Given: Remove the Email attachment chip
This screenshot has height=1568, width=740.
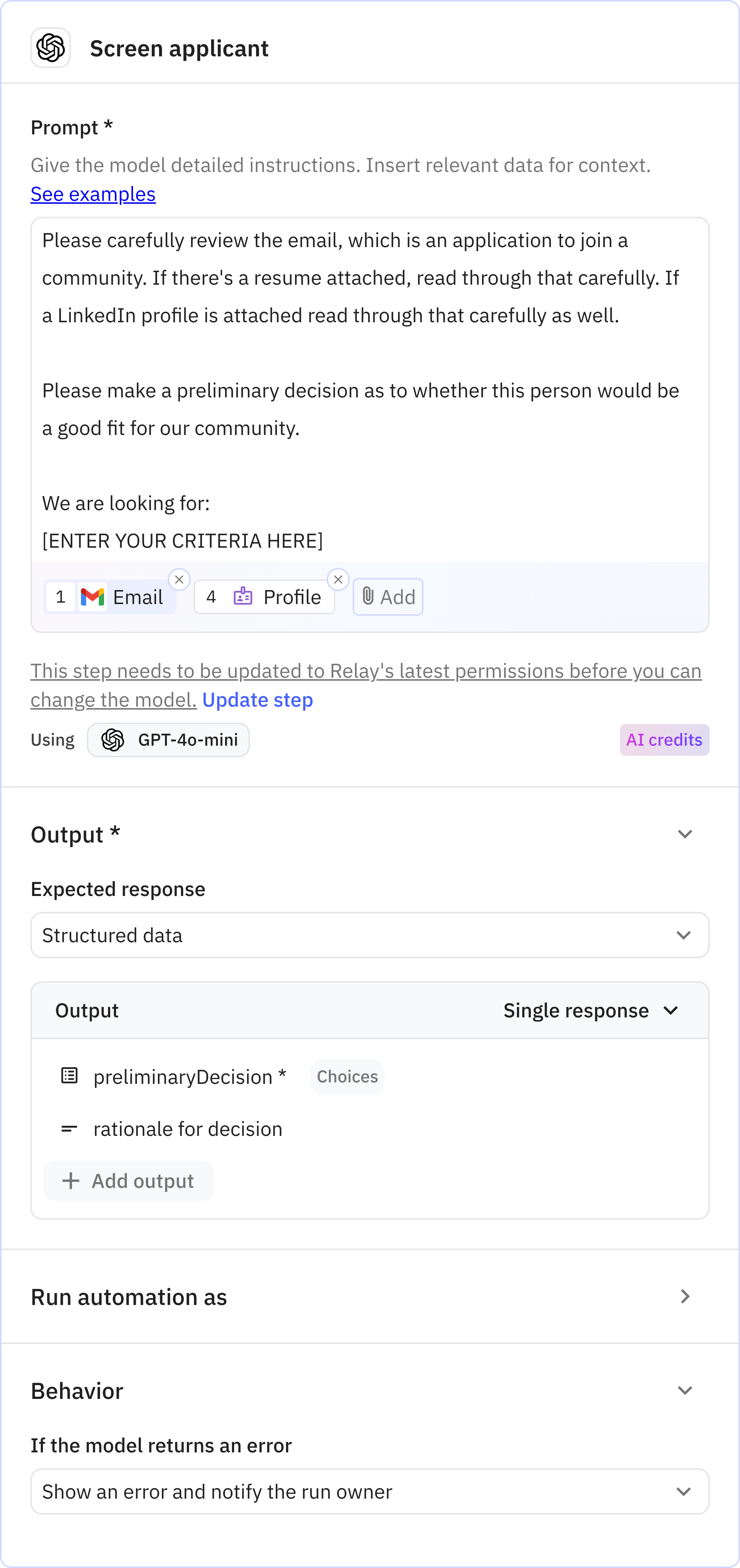Looking at the screenshot, I should point(179,580).
